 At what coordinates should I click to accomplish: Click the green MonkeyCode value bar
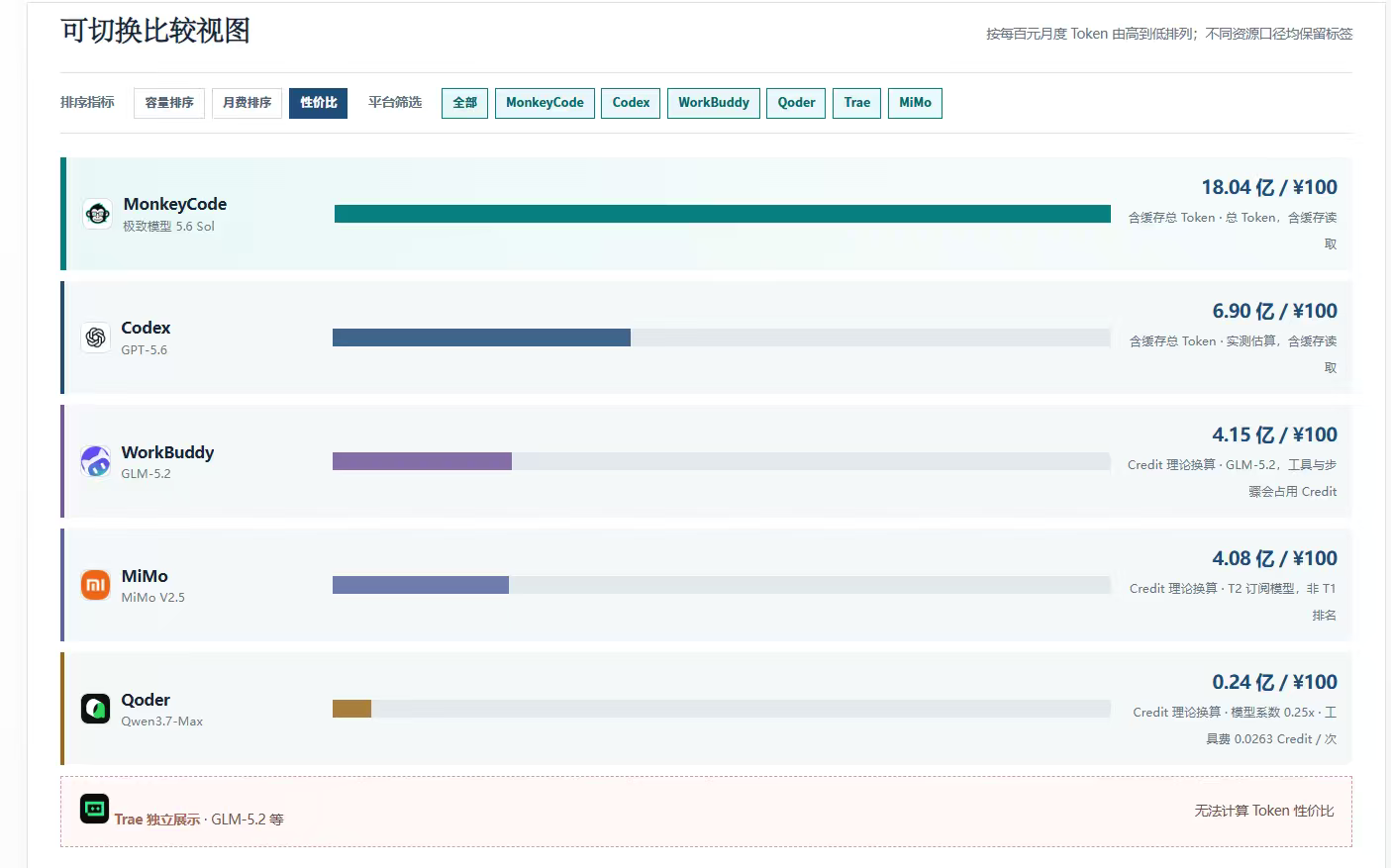click(723, 214)
